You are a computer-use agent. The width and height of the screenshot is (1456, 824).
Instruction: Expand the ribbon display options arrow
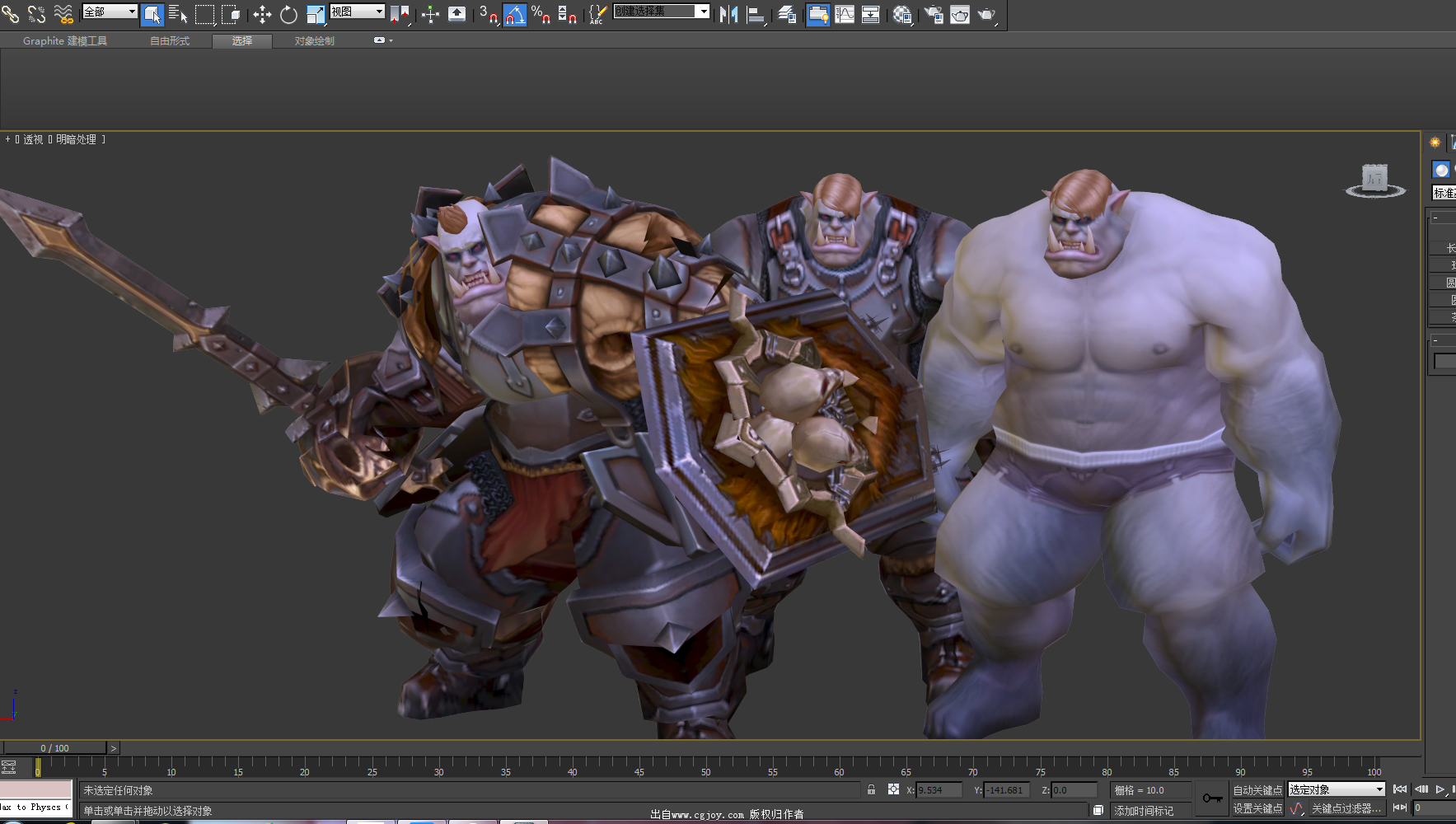383,40
